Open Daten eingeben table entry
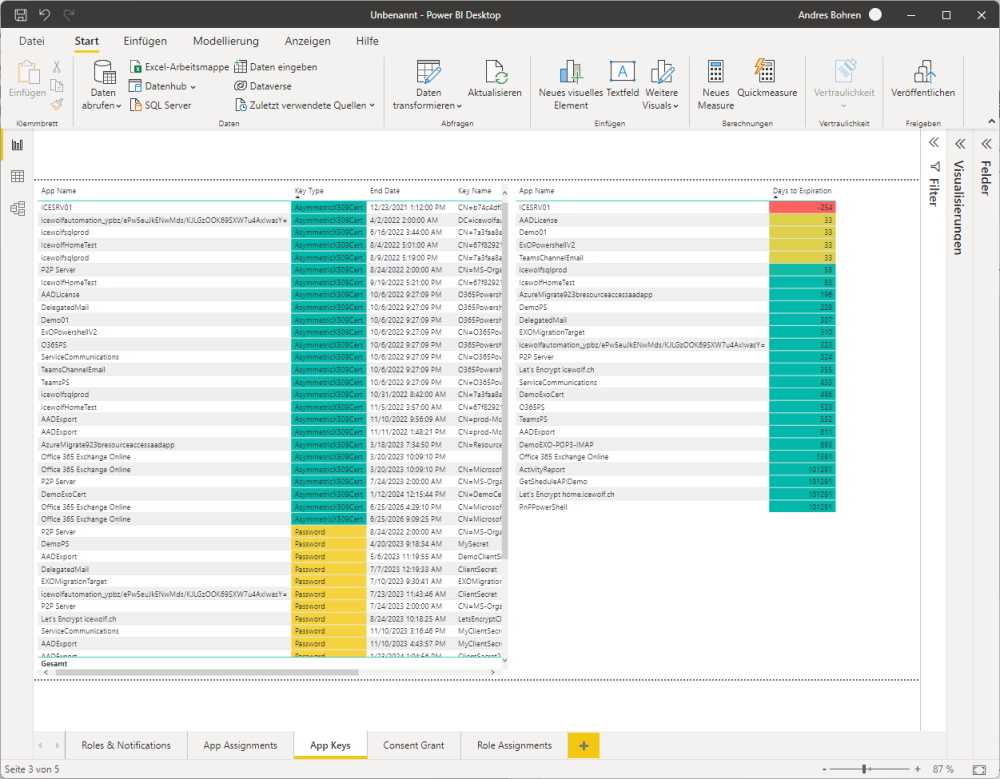Viewport: 1000px width, 779px height. 276,67
